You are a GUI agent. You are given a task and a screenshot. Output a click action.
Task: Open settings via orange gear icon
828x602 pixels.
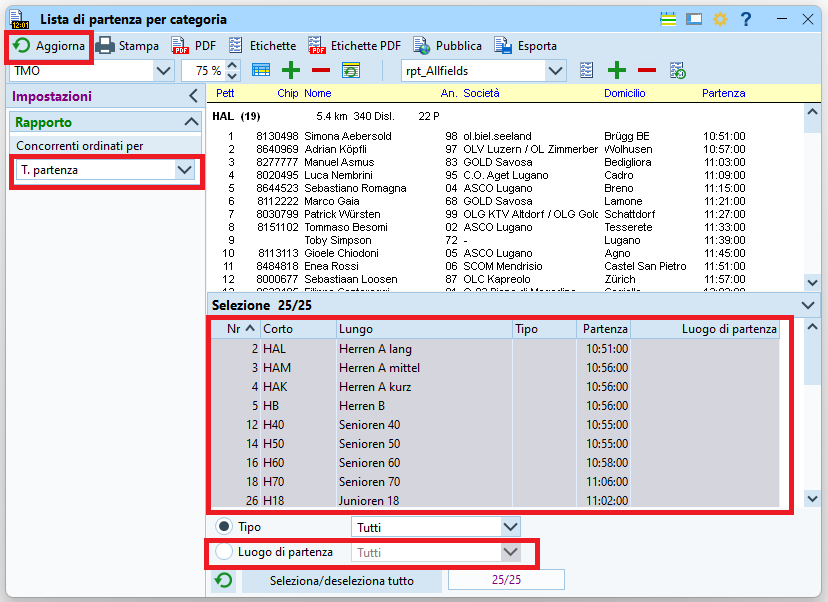[720, 20]
